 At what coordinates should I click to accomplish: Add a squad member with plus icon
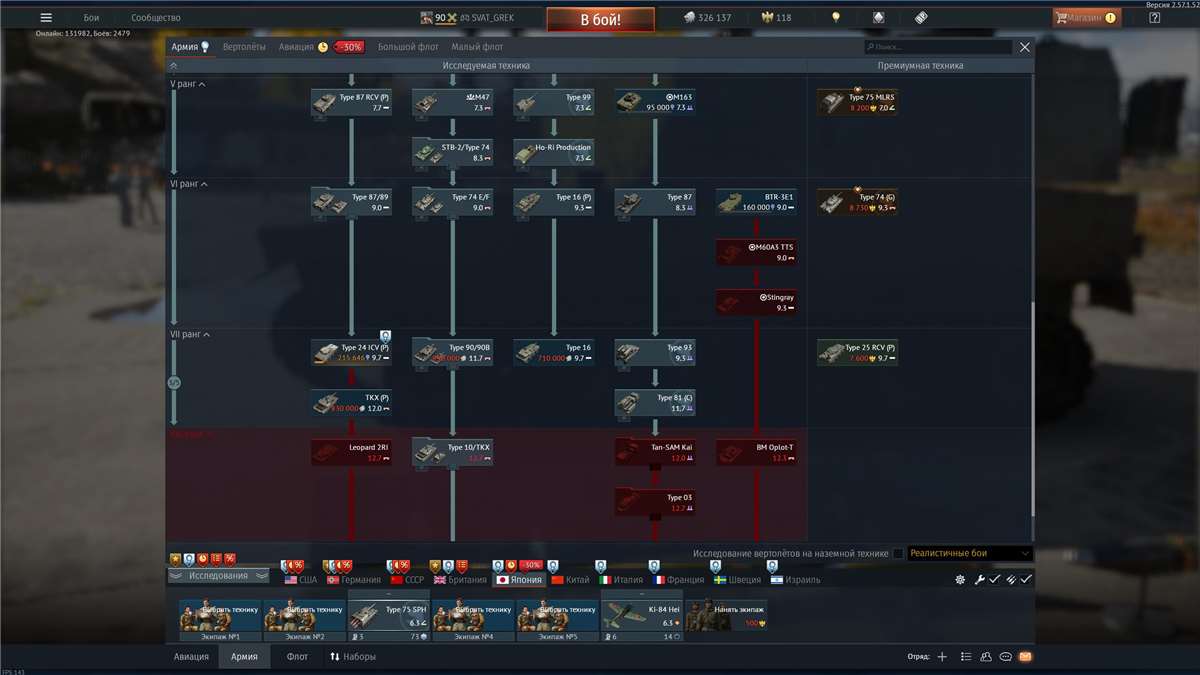point(942,657)
